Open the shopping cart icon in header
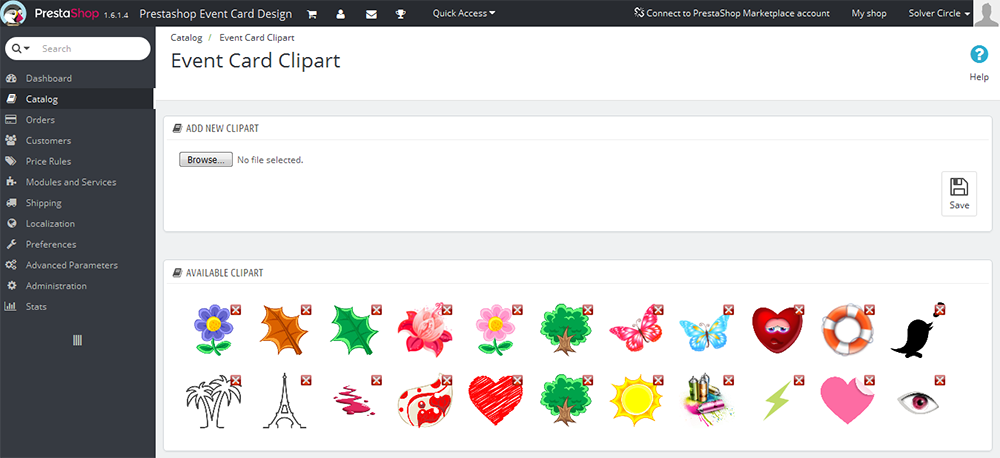 (x=312, y=13)
